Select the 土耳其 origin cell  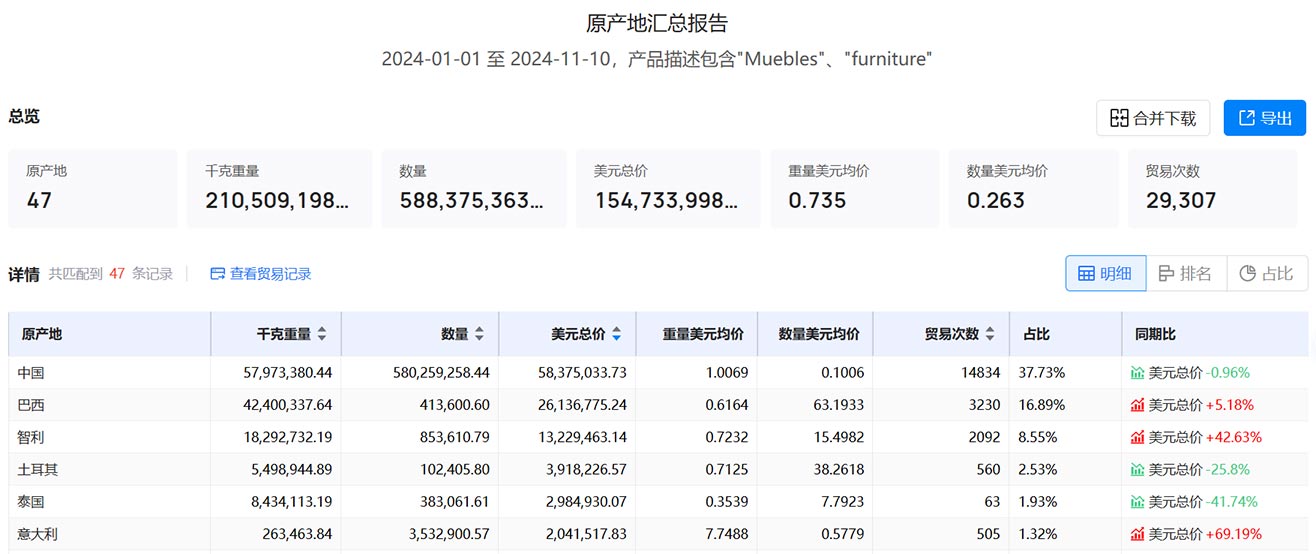pyautogui.click(x=110, y=469)
